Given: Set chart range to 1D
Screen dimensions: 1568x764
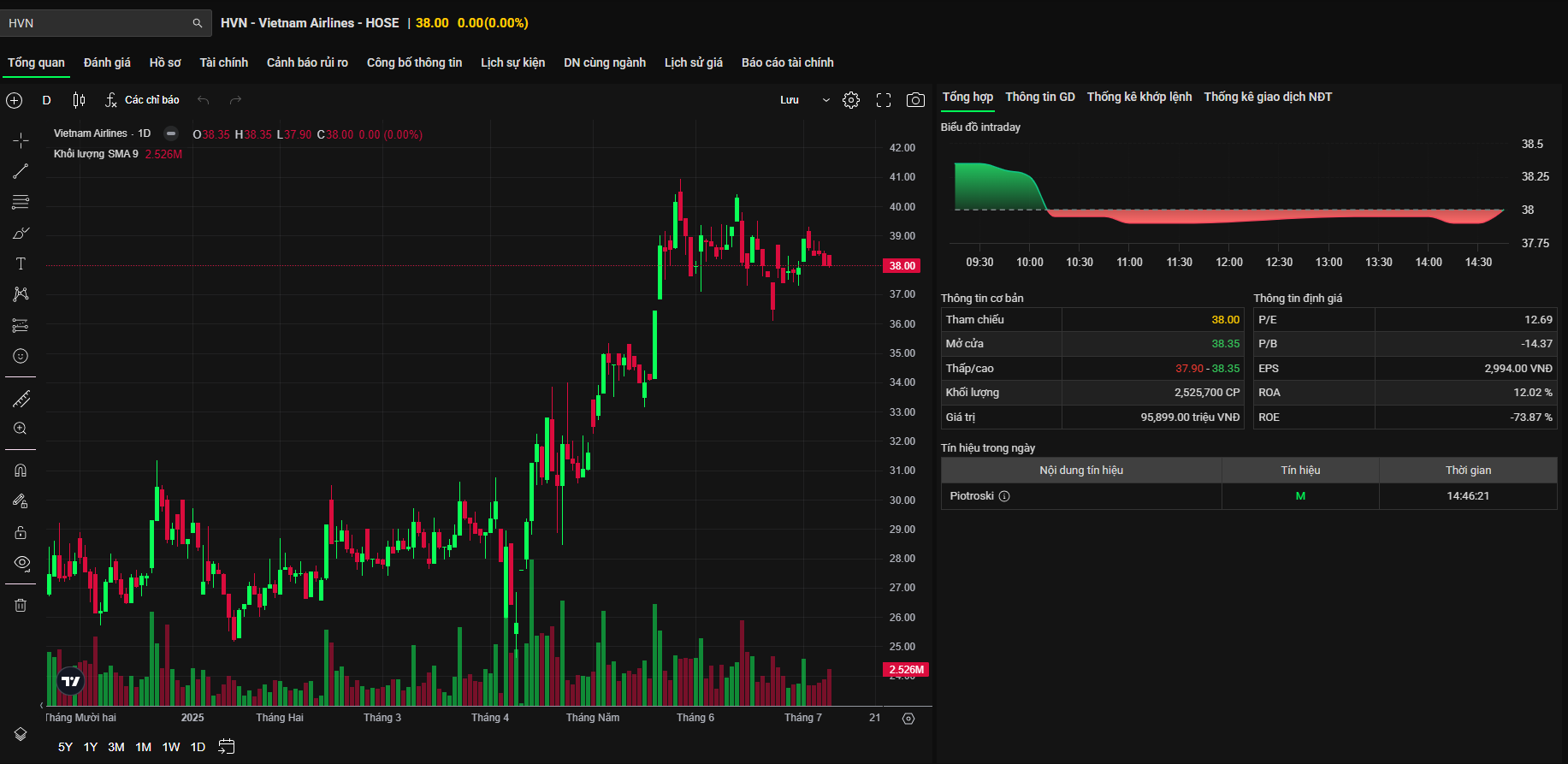Looking at the screenshot, I should pos(198,747).
